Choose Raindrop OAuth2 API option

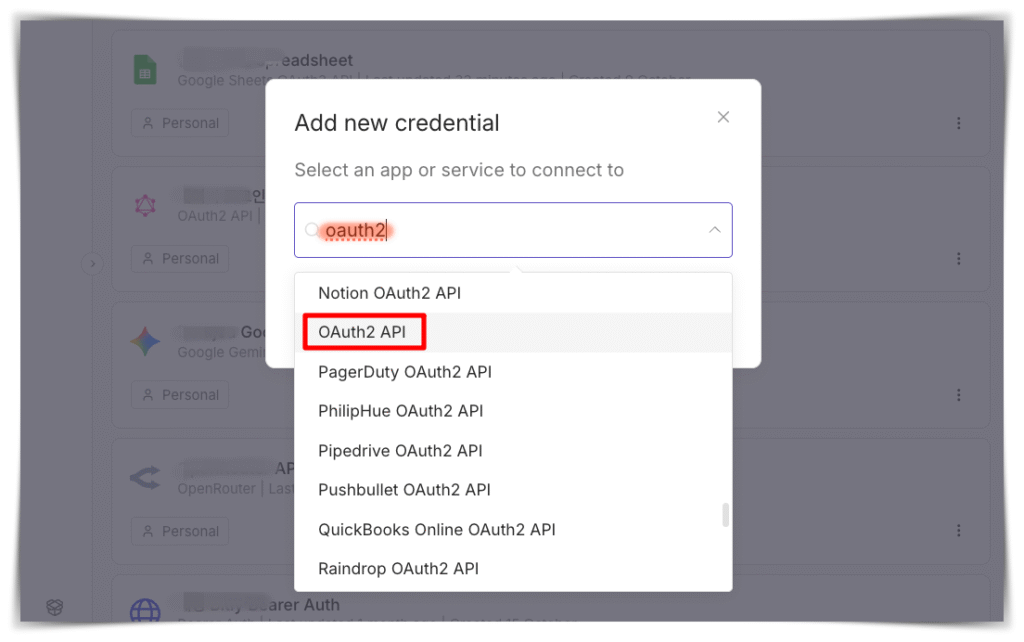click(x=398, y=569)
